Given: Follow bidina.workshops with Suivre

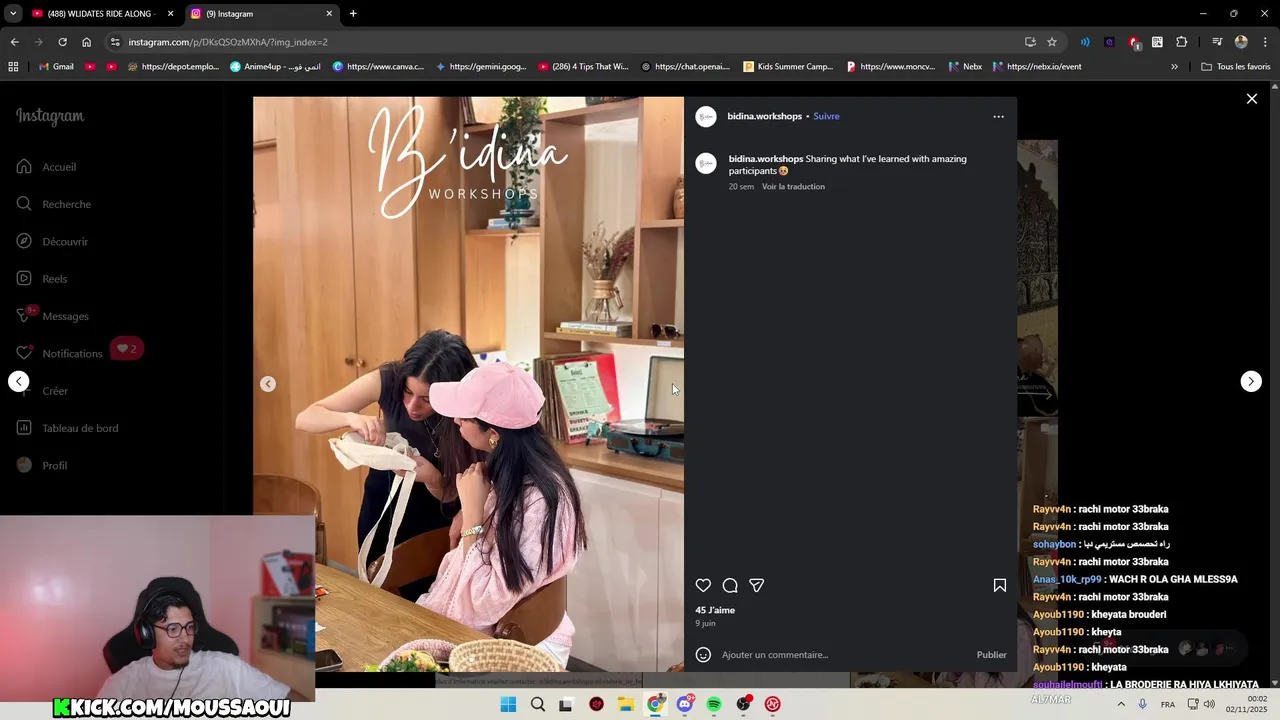Looking at the screenshot, I should [826, 116].
